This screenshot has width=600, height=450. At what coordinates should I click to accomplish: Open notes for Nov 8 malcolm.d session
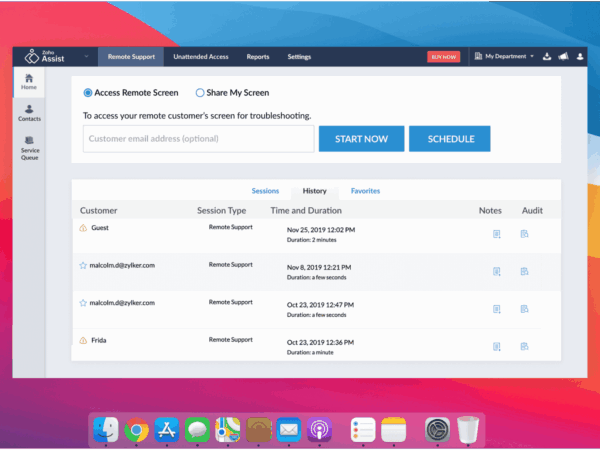pyautogui.click(x=496, y=271)
